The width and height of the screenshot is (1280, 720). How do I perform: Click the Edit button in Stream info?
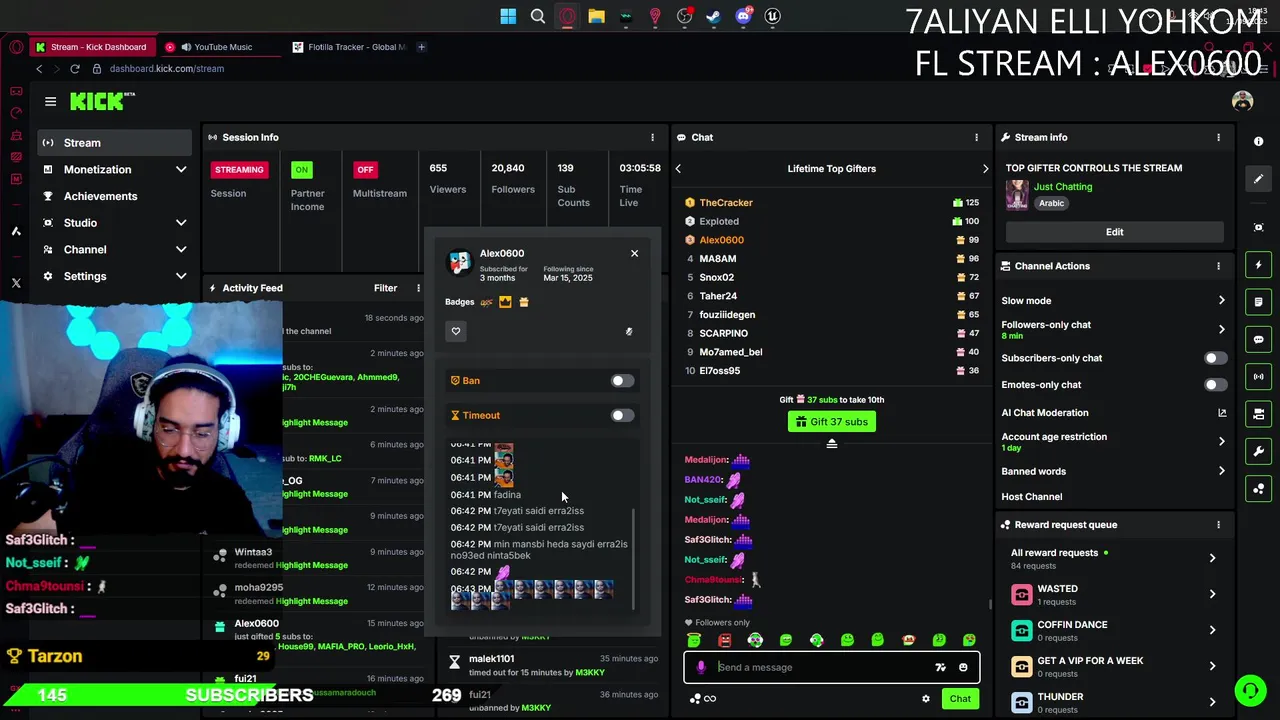click(x=1114, y=232)
